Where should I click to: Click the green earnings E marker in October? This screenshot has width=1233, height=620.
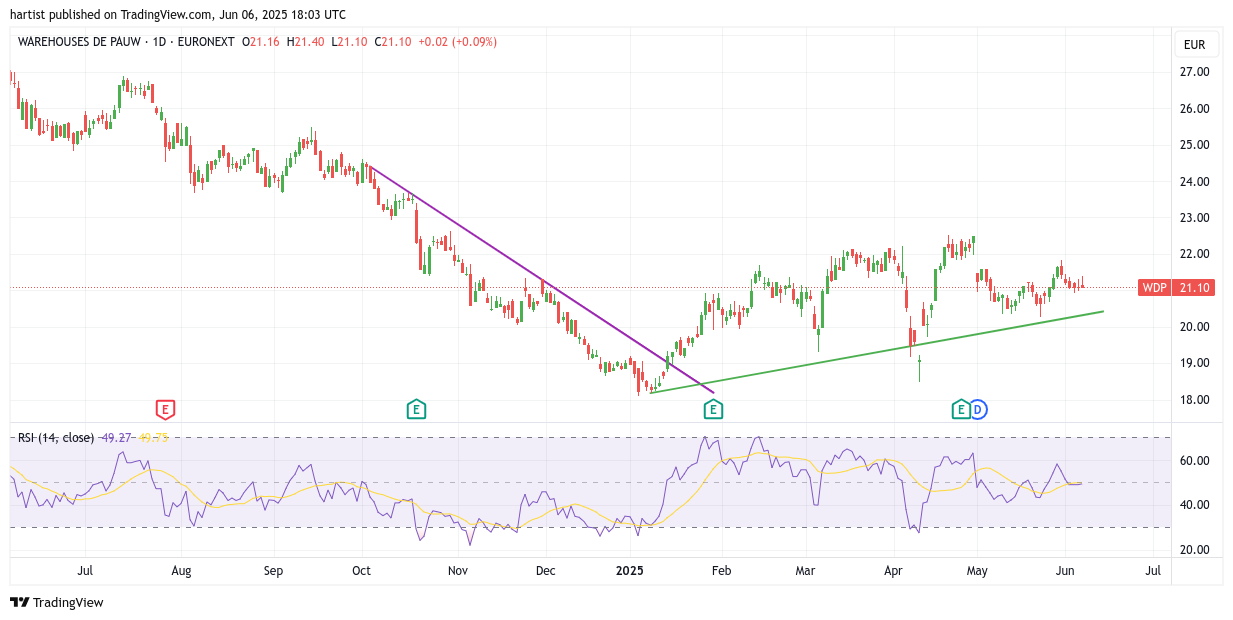[416, 409]
